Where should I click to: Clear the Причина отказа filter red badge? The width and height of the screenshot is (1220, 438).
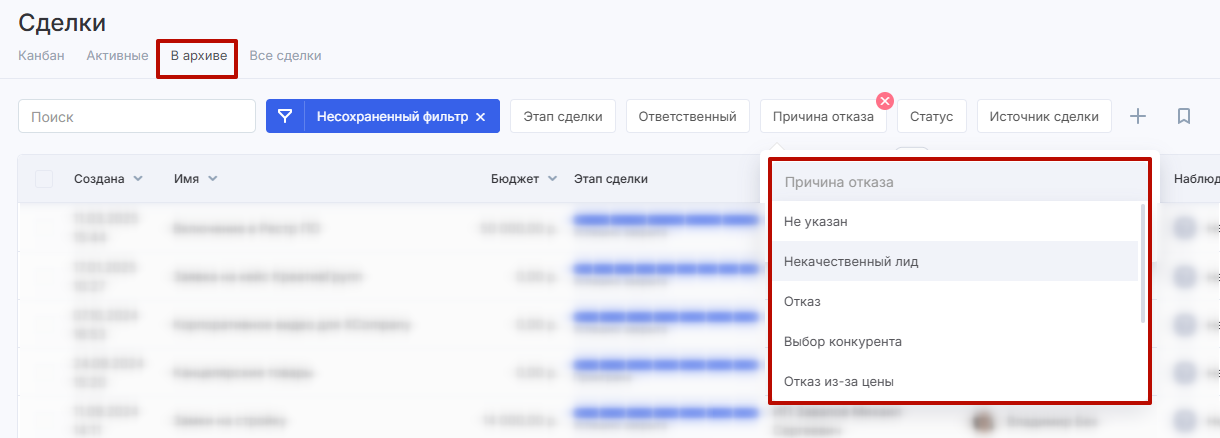(x=885, y=100)
